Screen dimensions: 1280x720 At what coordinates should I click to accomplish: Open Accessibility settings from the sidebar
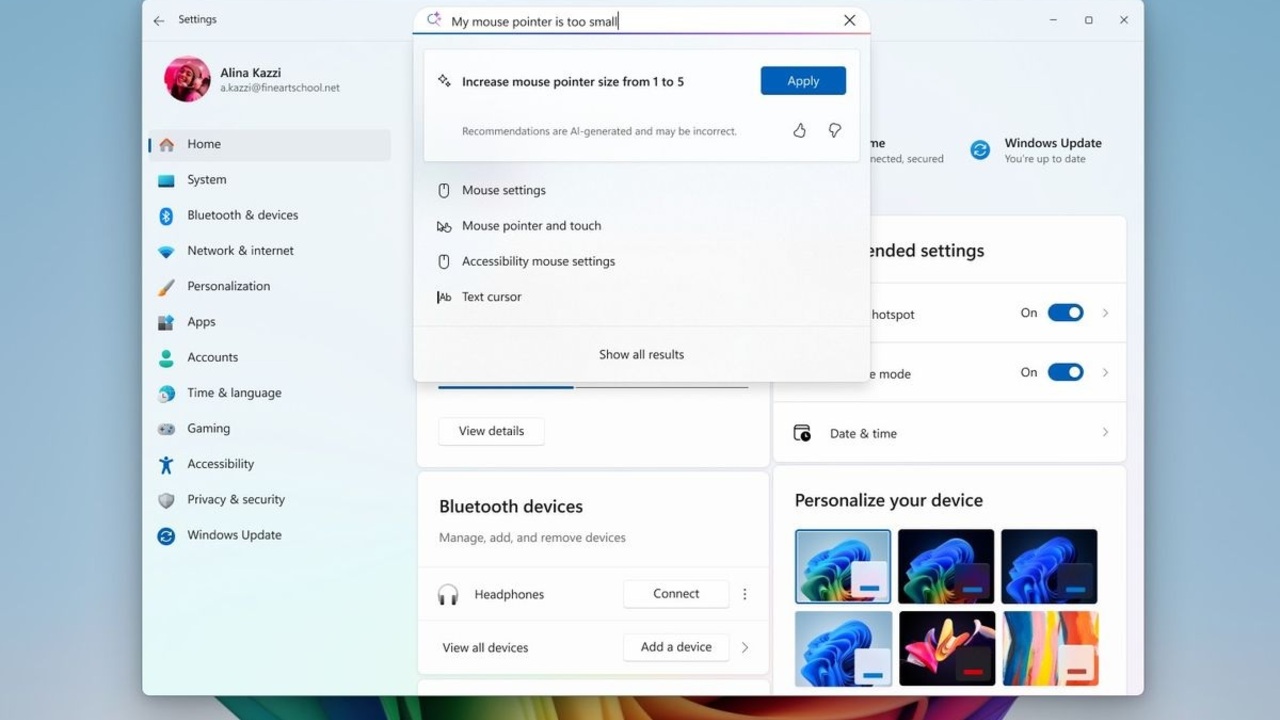click(220, 463)
